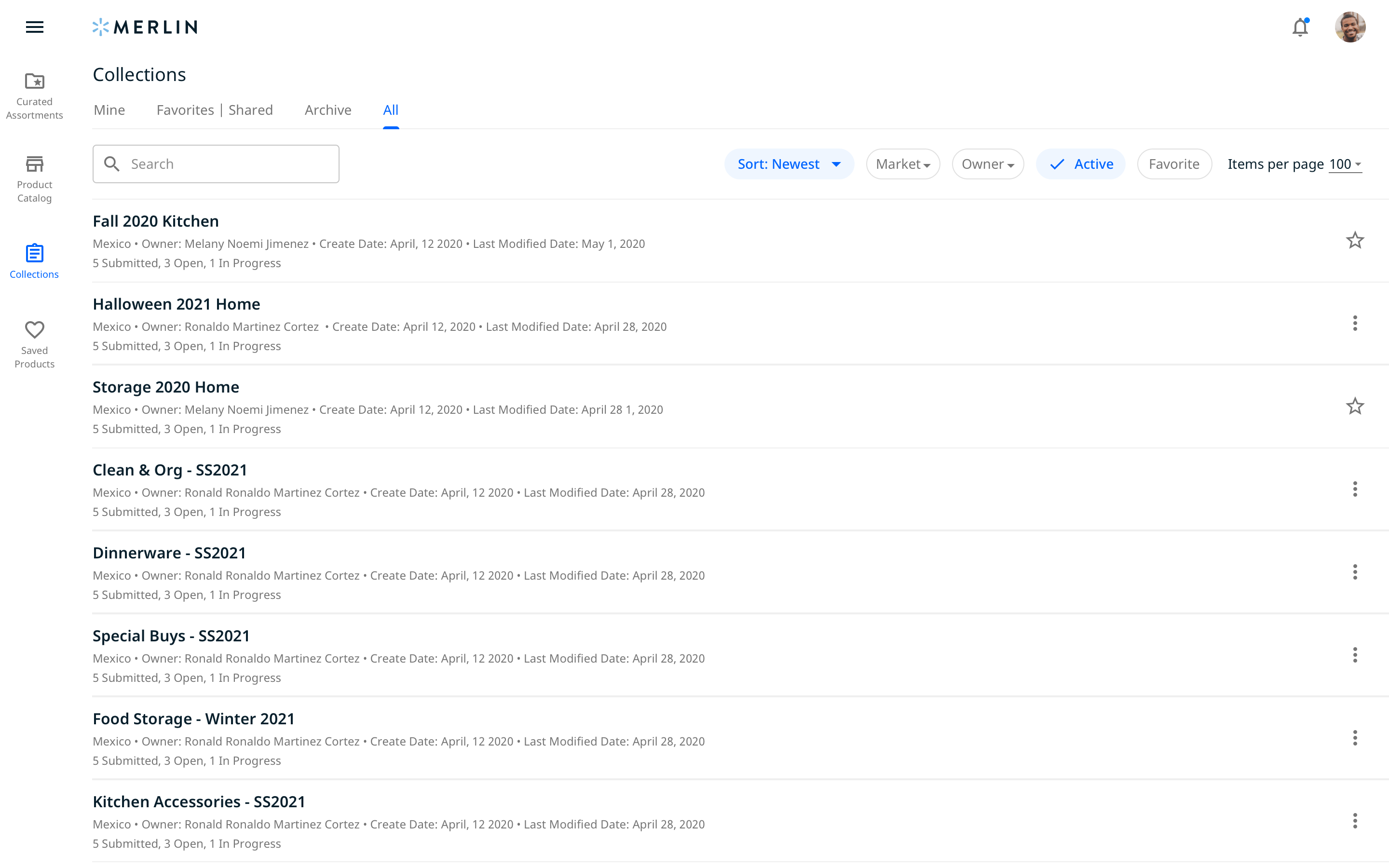Switch to the Archive tab
Viewport: 1389px width, 868px height.
point(328,109)
